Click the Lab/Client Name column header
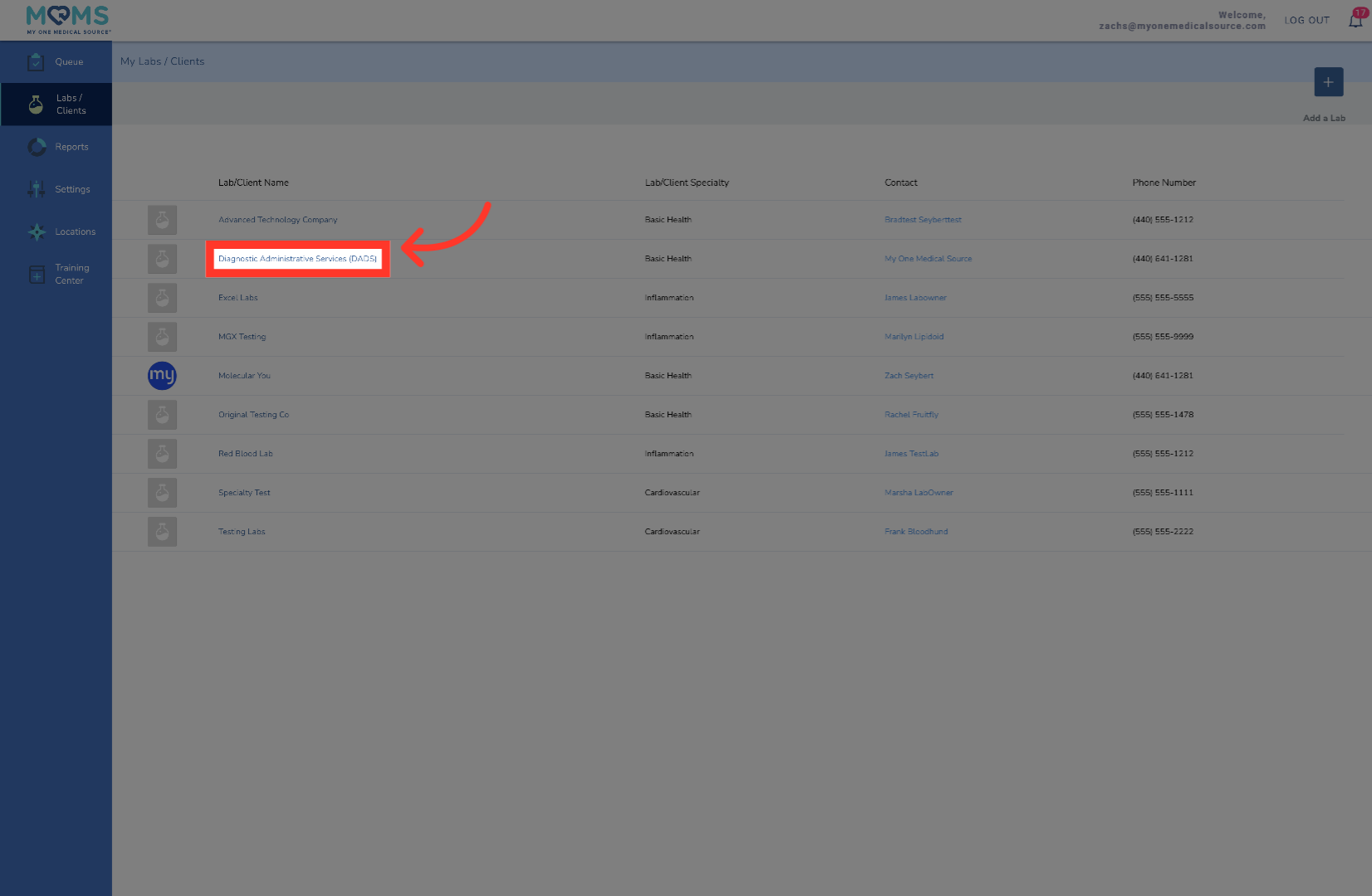1372x896 pixels. [253, 183]
